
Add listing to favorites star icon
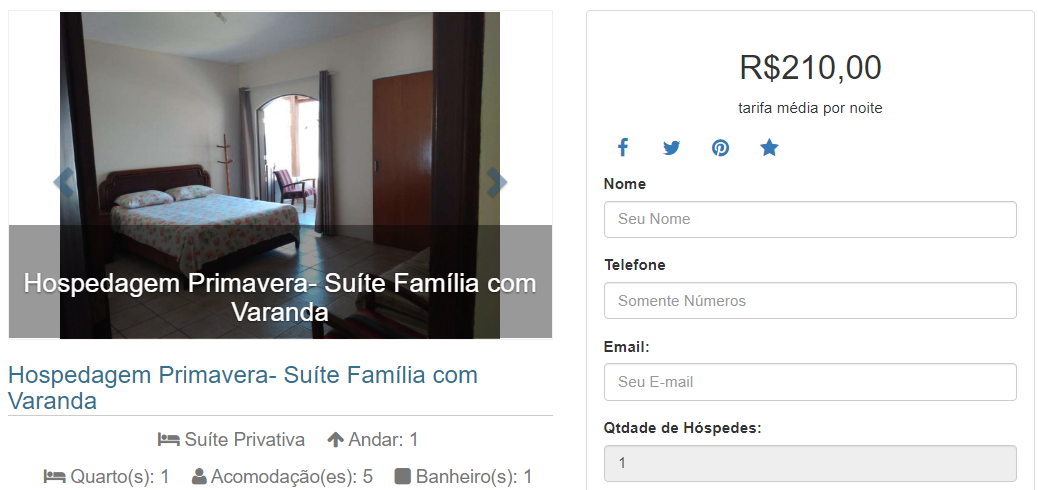pos(769,147)
